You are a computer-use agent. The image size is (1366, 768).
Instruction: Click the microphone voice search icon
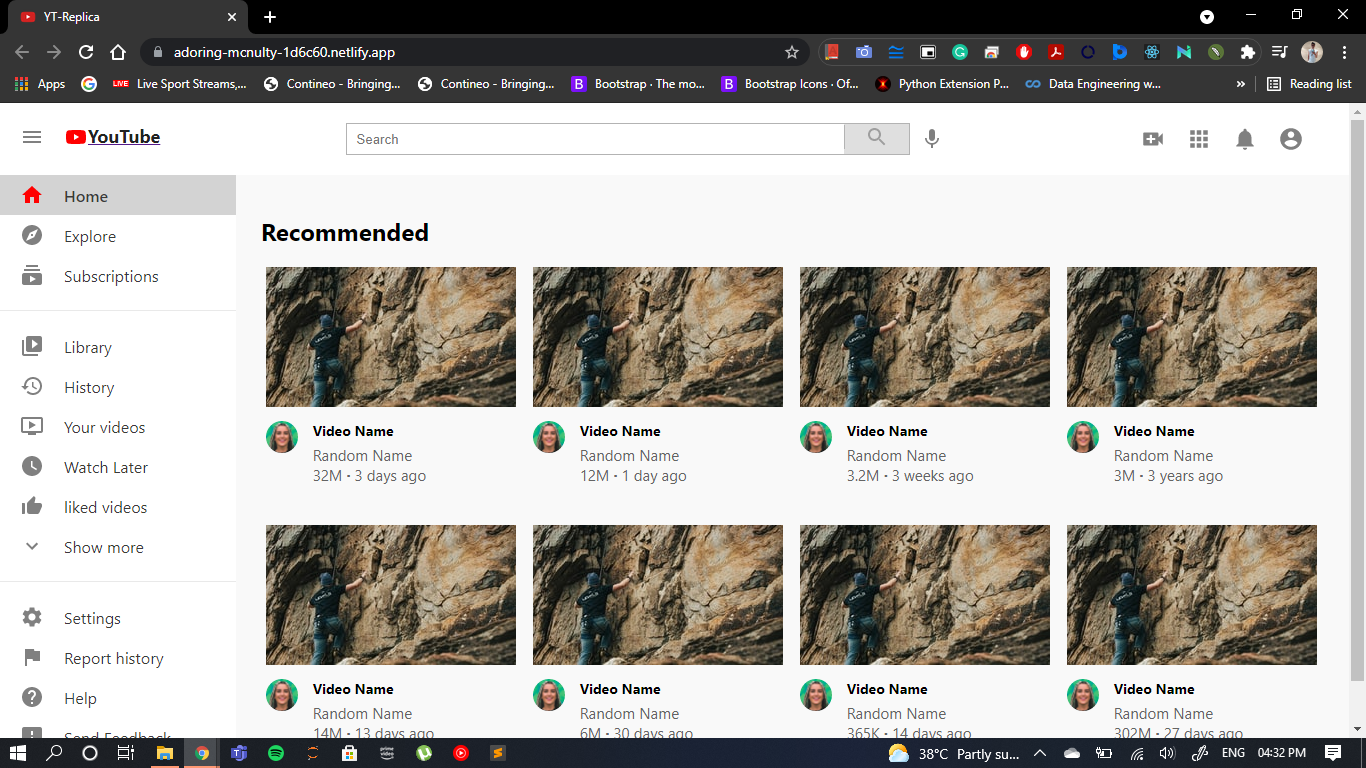click(932, 139)
